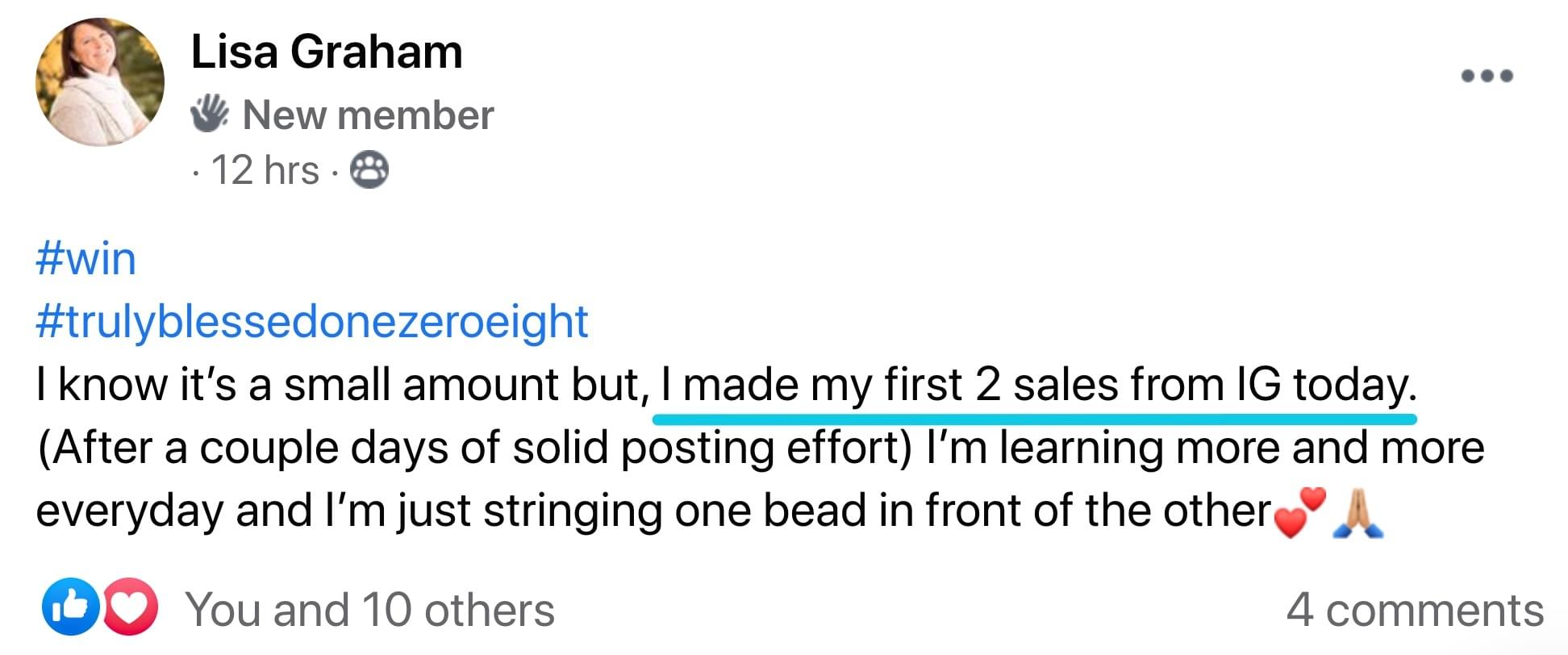Select the New member badge label
The image size is (1568, 655).
click(368, 115)
